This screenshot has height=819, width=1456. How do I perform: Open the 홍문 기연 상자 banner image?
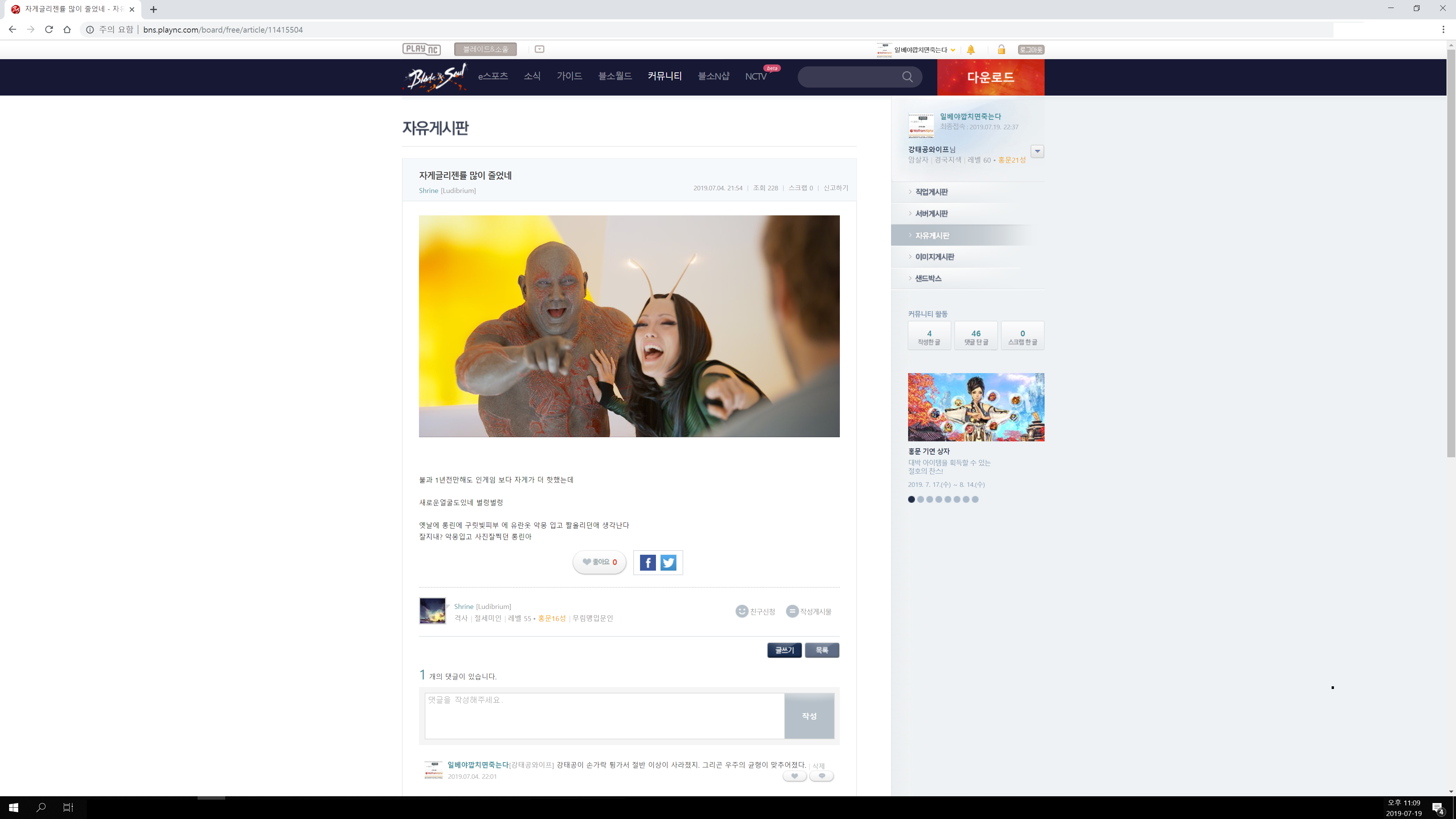click(x=976, y=407)
